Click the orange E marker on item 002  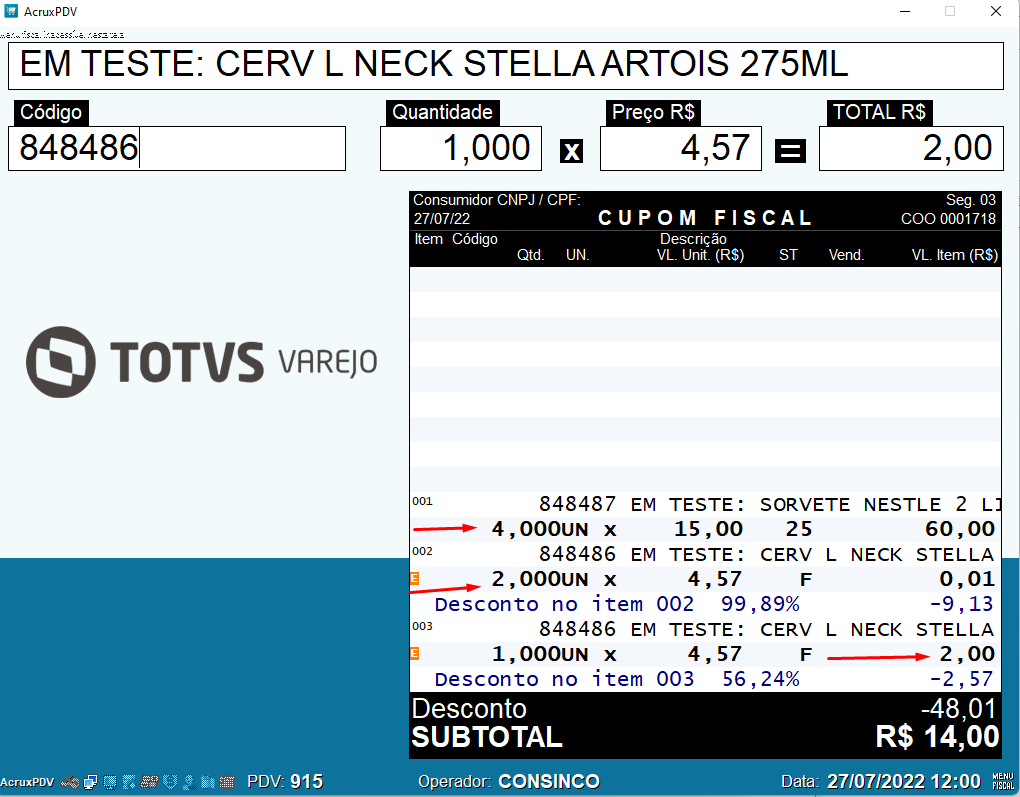click(x=414, y=578)
